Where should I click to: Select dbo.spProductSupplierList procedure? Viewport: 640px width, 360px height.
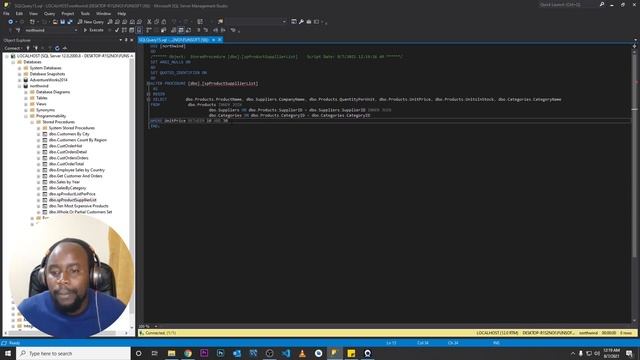(x=73, y=200)
